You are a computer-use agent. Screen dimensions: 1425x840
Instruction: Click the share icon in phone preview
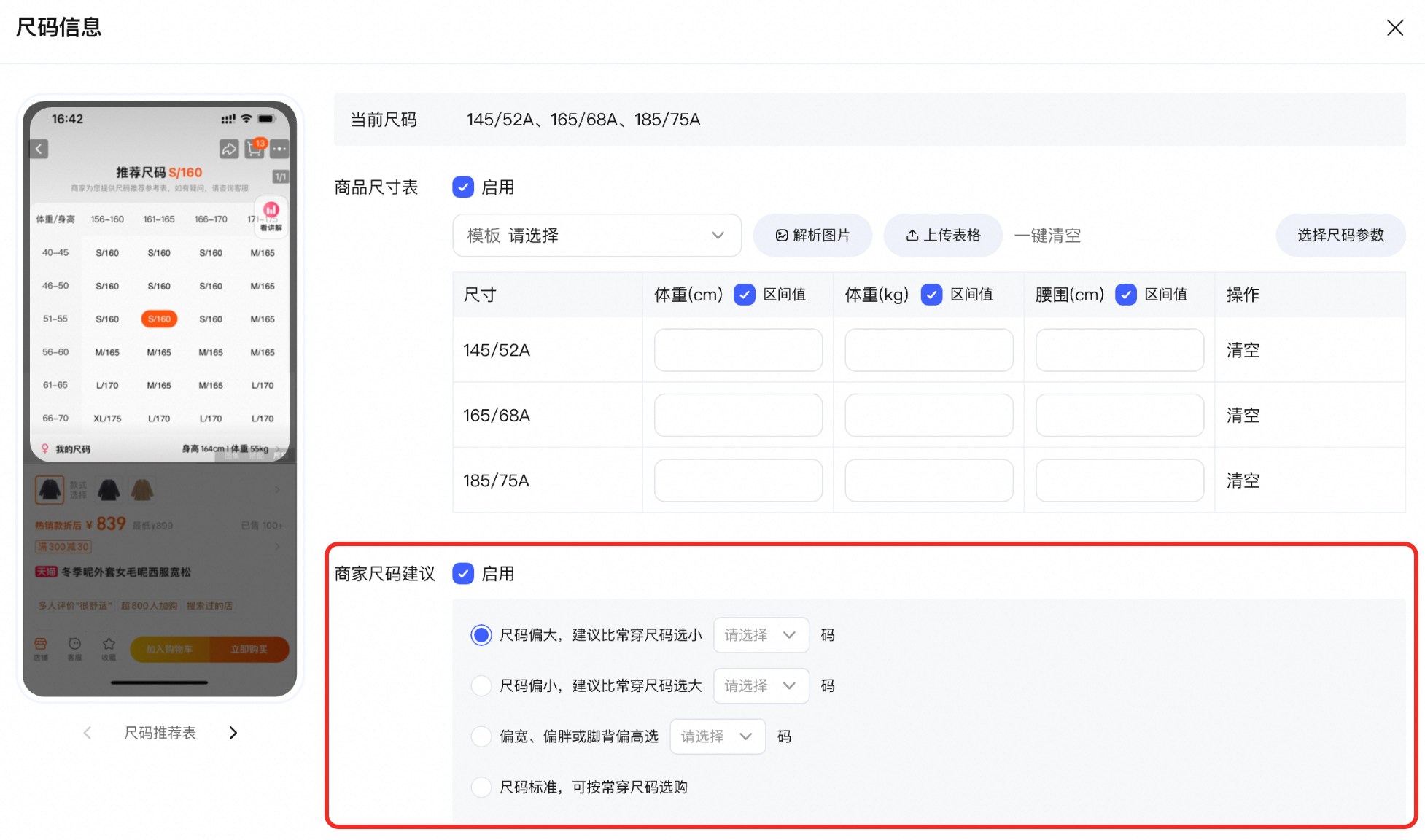[x=229, y=149]
